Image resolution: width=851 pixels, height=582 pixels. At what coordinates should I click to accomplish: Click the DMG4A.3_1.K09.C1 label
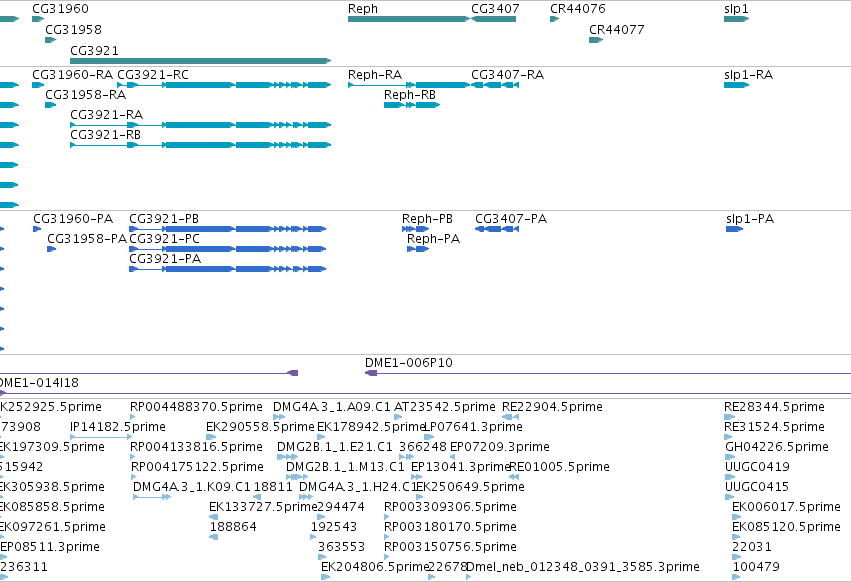click(192, 487)
